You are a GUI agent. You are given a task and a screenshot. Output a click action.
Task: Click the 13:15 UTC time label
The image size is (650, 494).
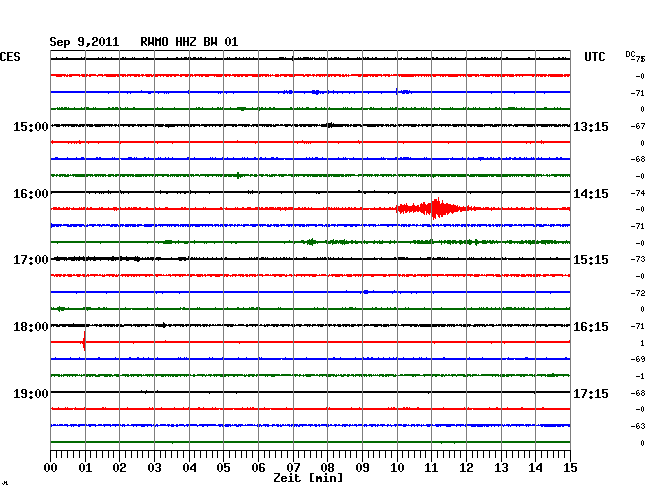pyautogui.click(x=591, y=126)
